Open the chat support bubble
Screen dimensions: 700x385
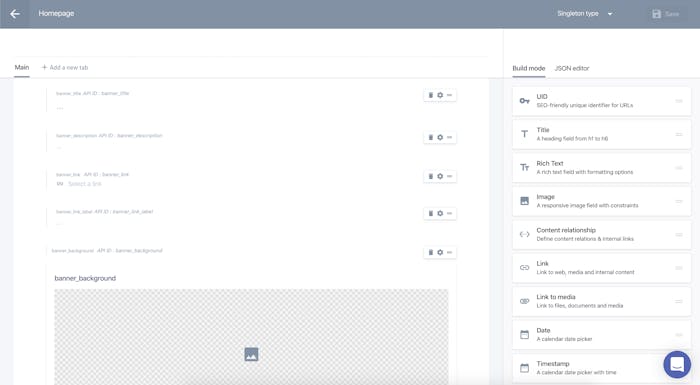(x=677, y=364)
